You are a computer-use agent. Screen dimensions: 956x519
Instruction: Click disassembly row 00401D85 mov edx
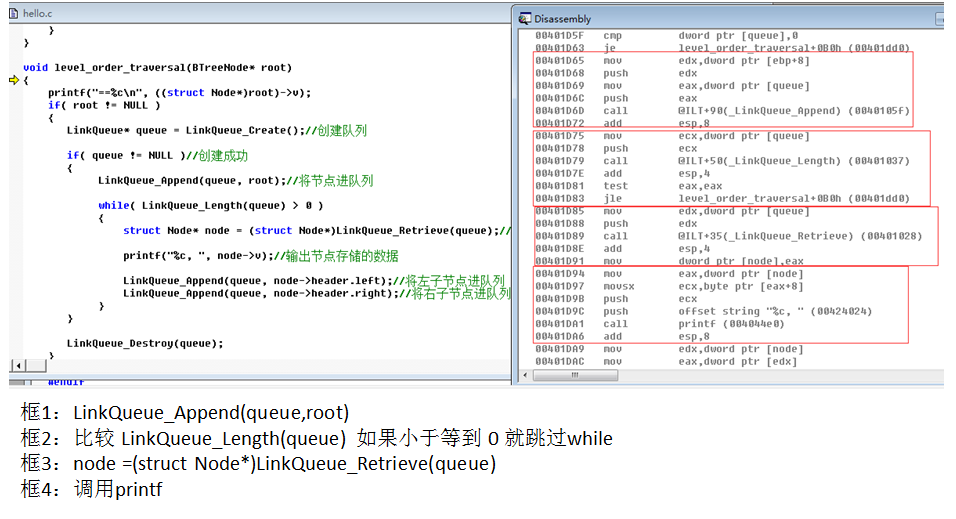672,211
